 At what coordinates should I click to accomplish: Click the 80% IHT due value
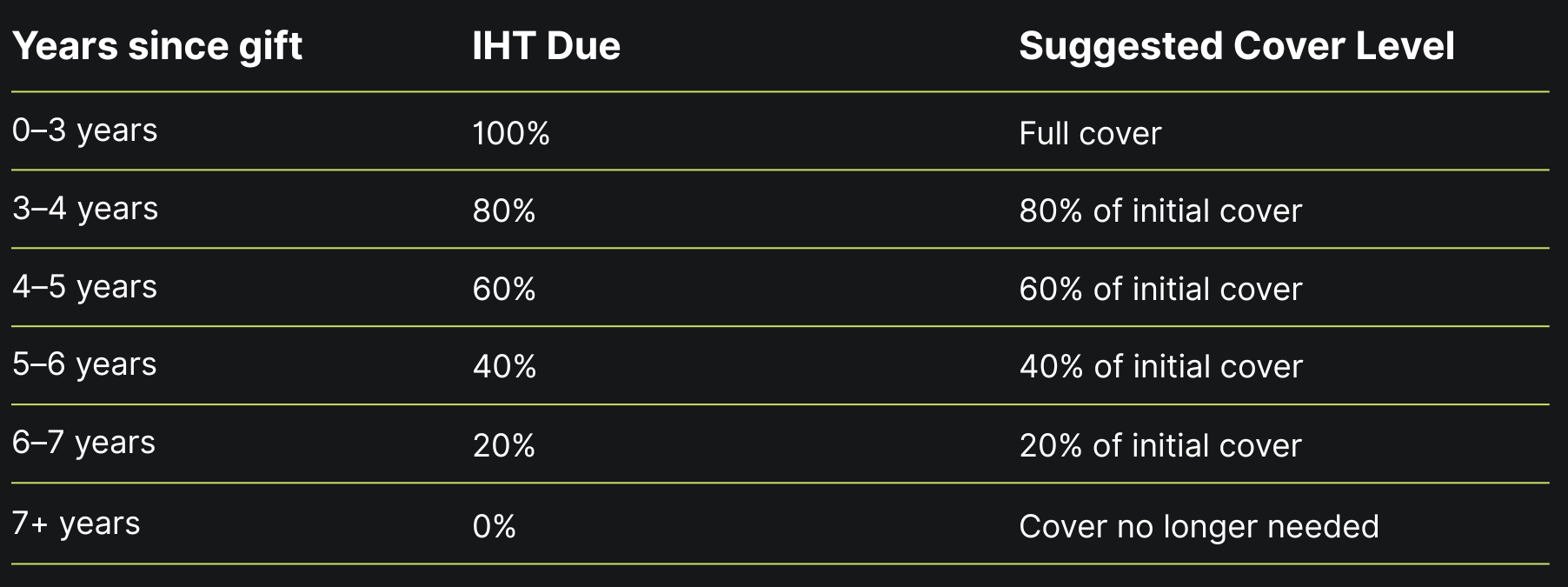(x=504, y=211)
